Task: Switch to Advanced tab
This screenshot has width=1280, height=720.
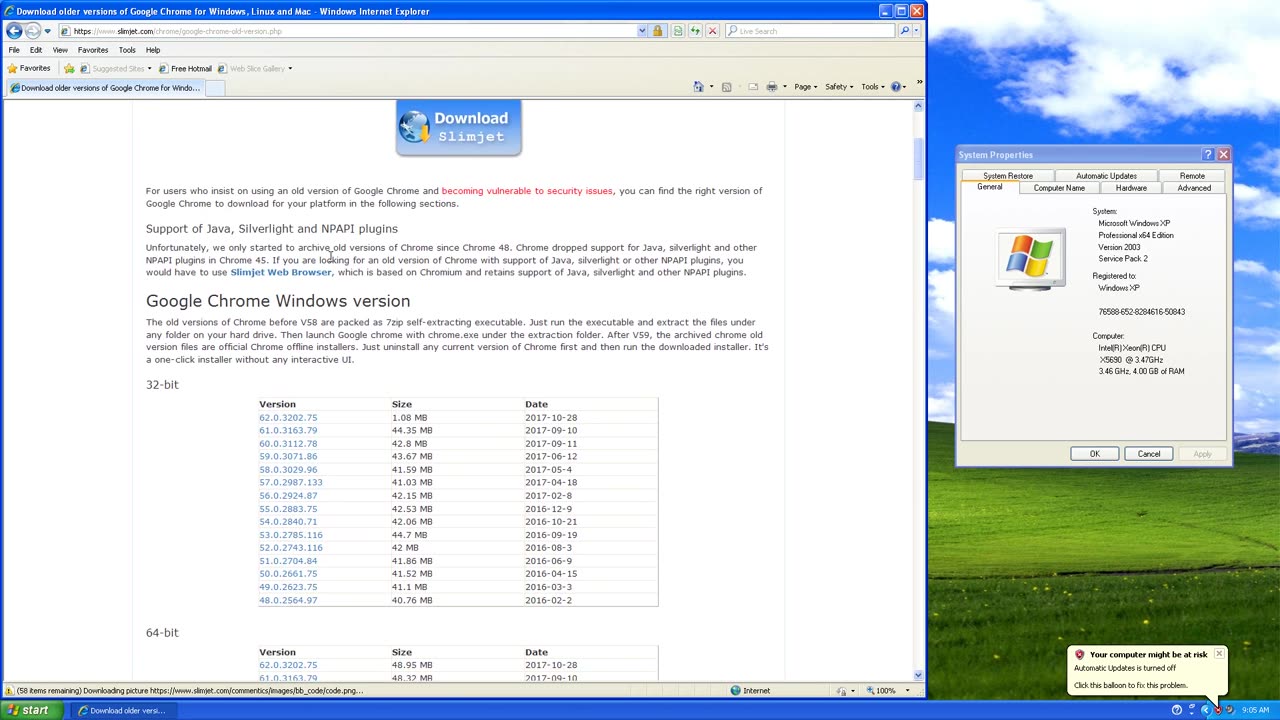Action: (x=1194, y=188)
